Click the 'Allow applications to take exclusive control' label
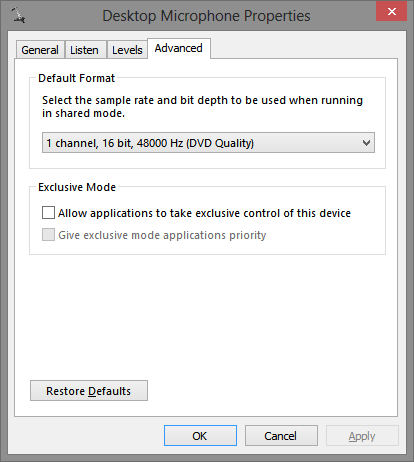 [204, 213]
